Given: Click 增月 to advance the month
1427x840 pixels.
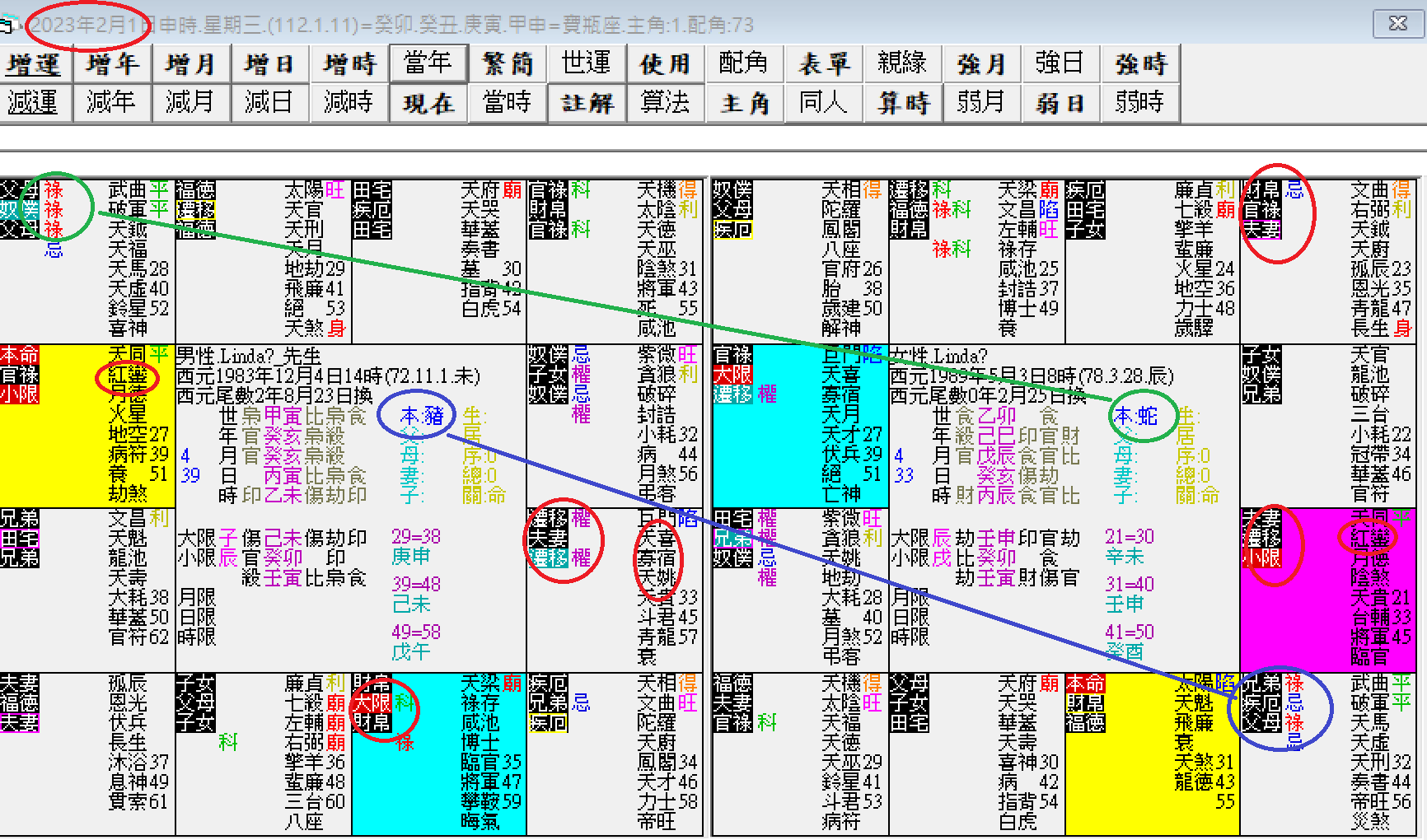Looking at the screenshot, I should tap(191, 63).
